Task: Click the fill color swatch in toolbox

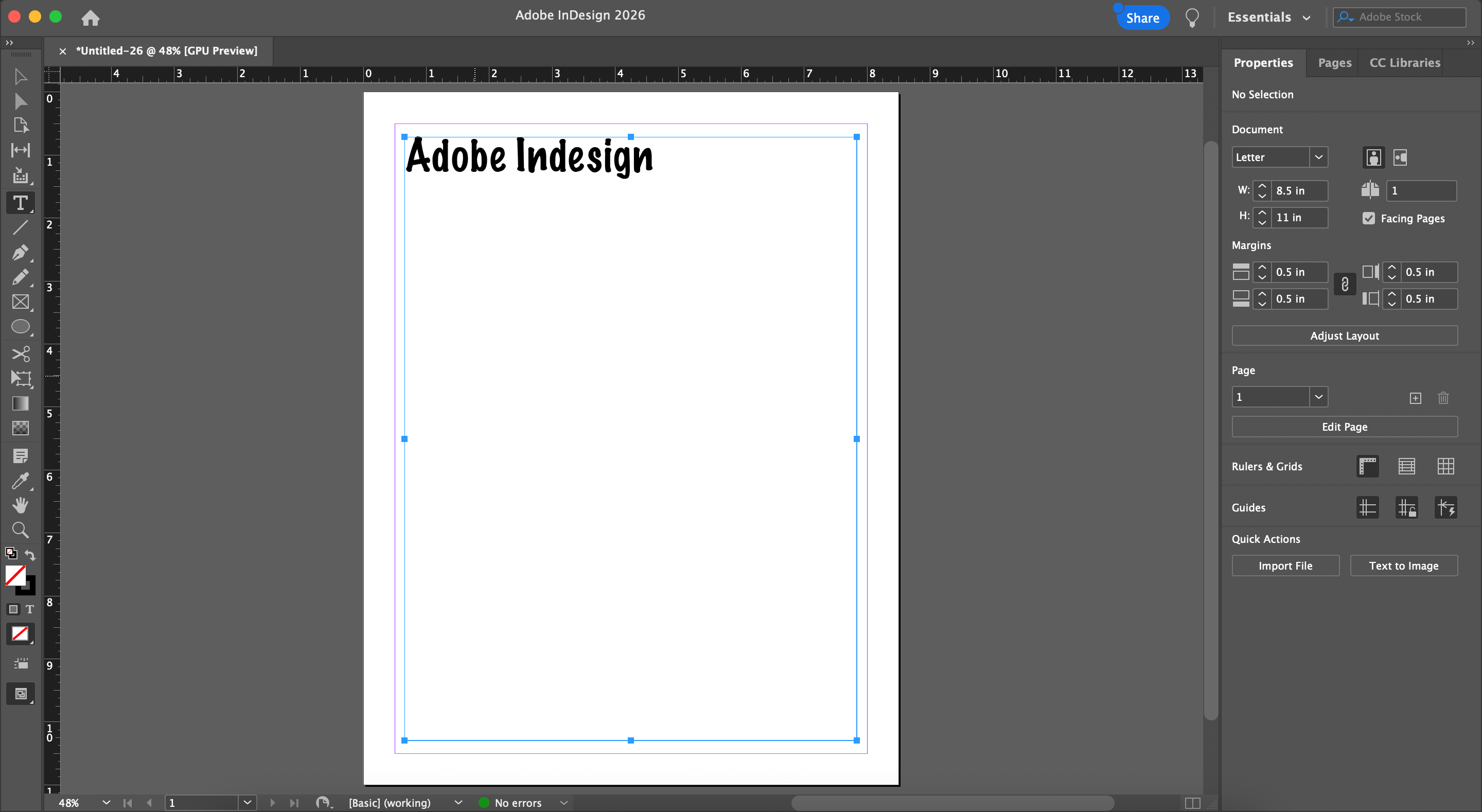Action: (15, 574)
